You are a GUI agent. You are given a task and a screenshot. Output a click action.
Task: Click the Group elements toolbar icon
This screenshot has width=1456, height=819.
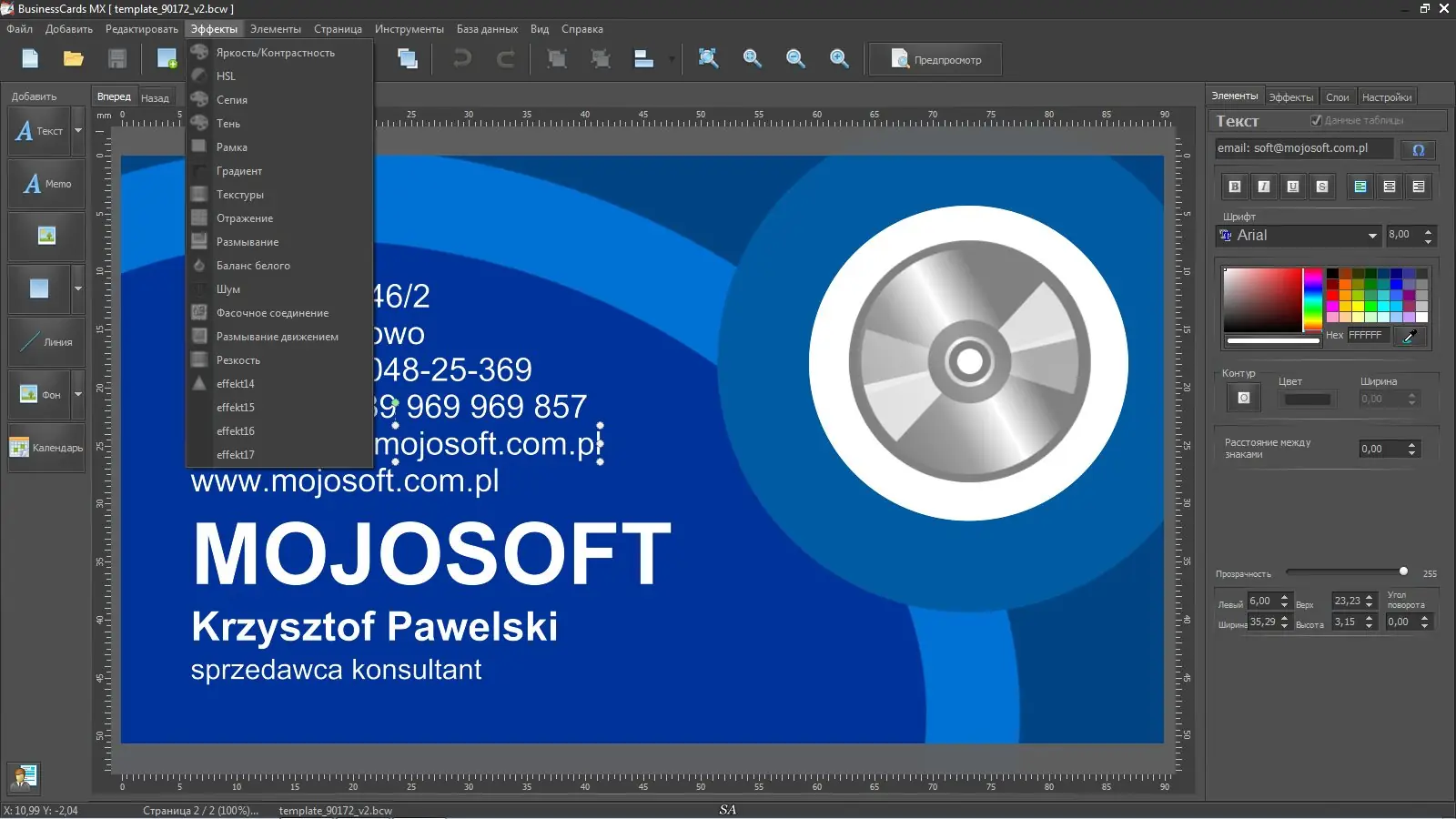pyautogui.click(x=557, y=59)
